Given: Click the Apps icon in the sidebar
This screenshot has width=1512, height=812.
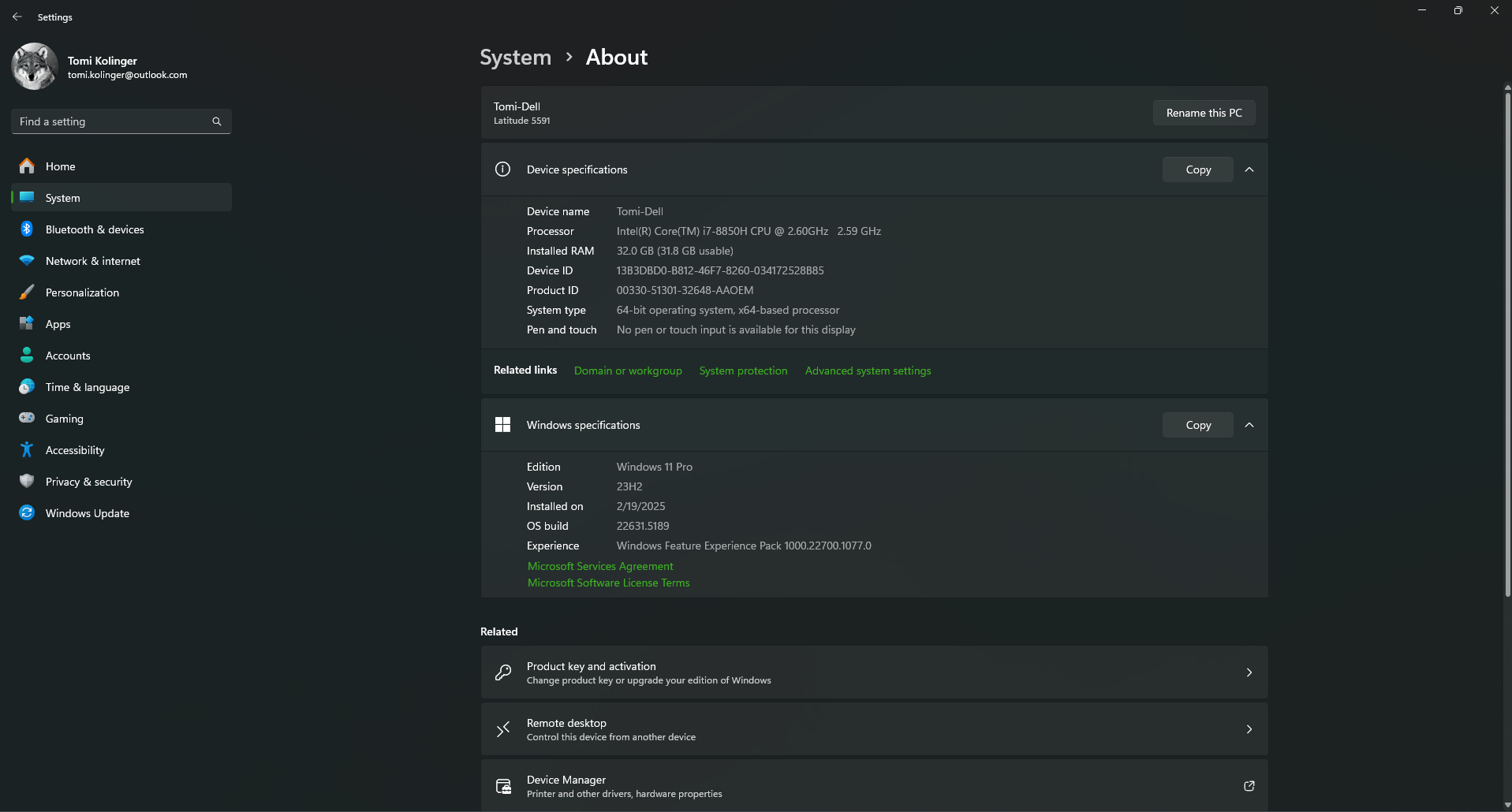Looking at the screenshot, I should point(27,323).
